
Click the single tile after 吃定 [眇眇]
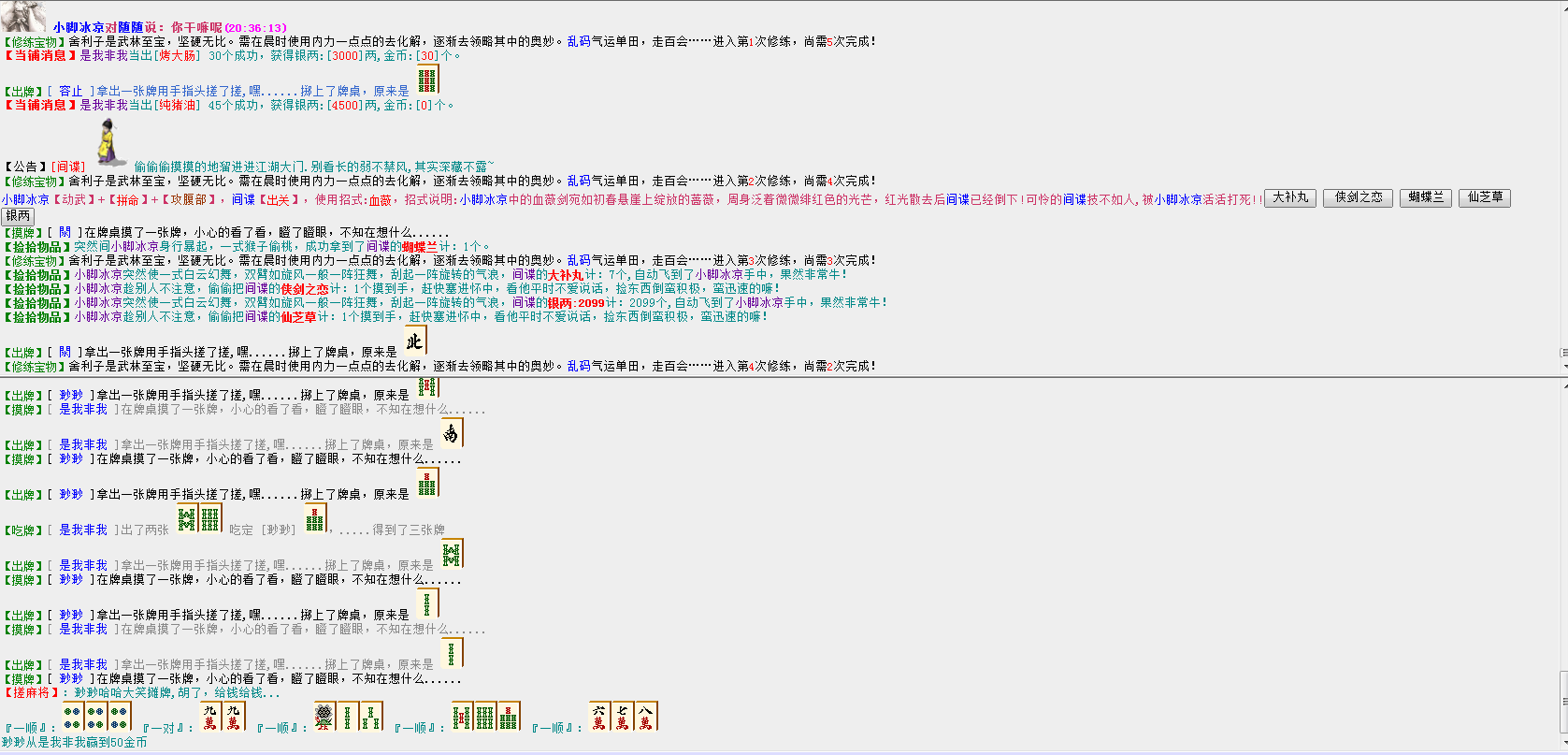(x=316, y=518)
